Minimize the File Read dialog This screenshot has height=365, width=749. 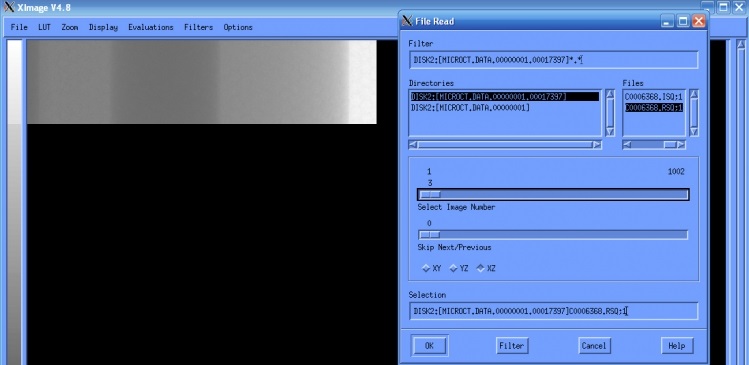click(667, 21)
